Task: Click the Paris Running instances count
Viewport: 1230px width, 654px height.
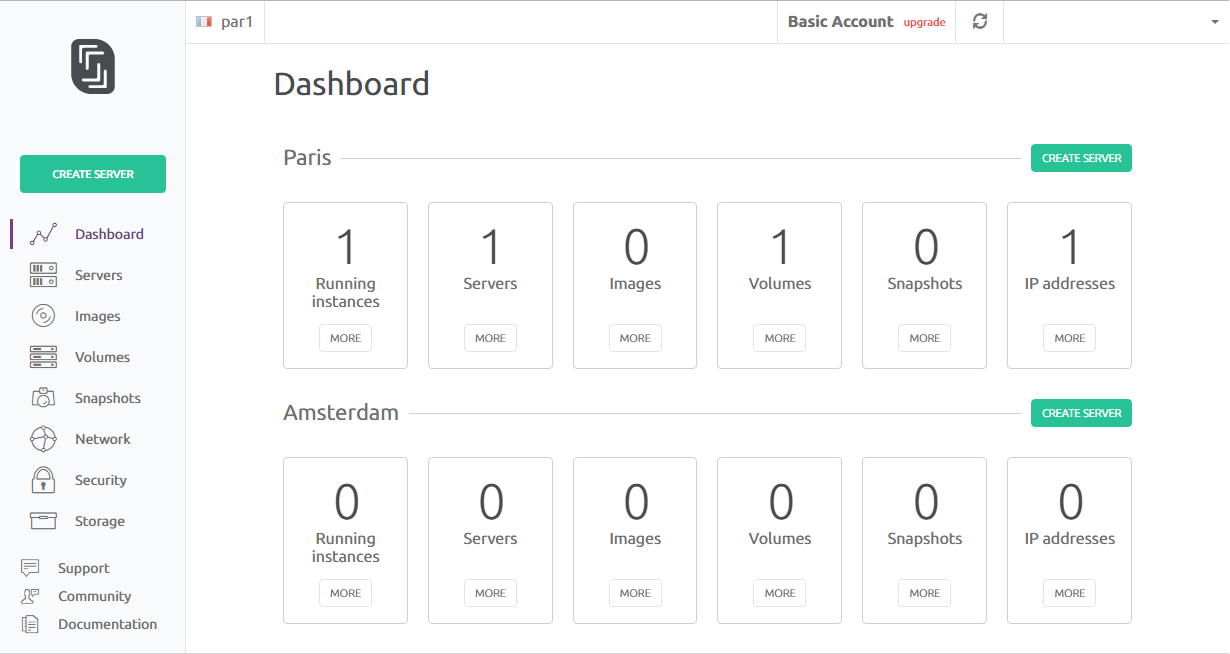Action: tap(346, 247)
